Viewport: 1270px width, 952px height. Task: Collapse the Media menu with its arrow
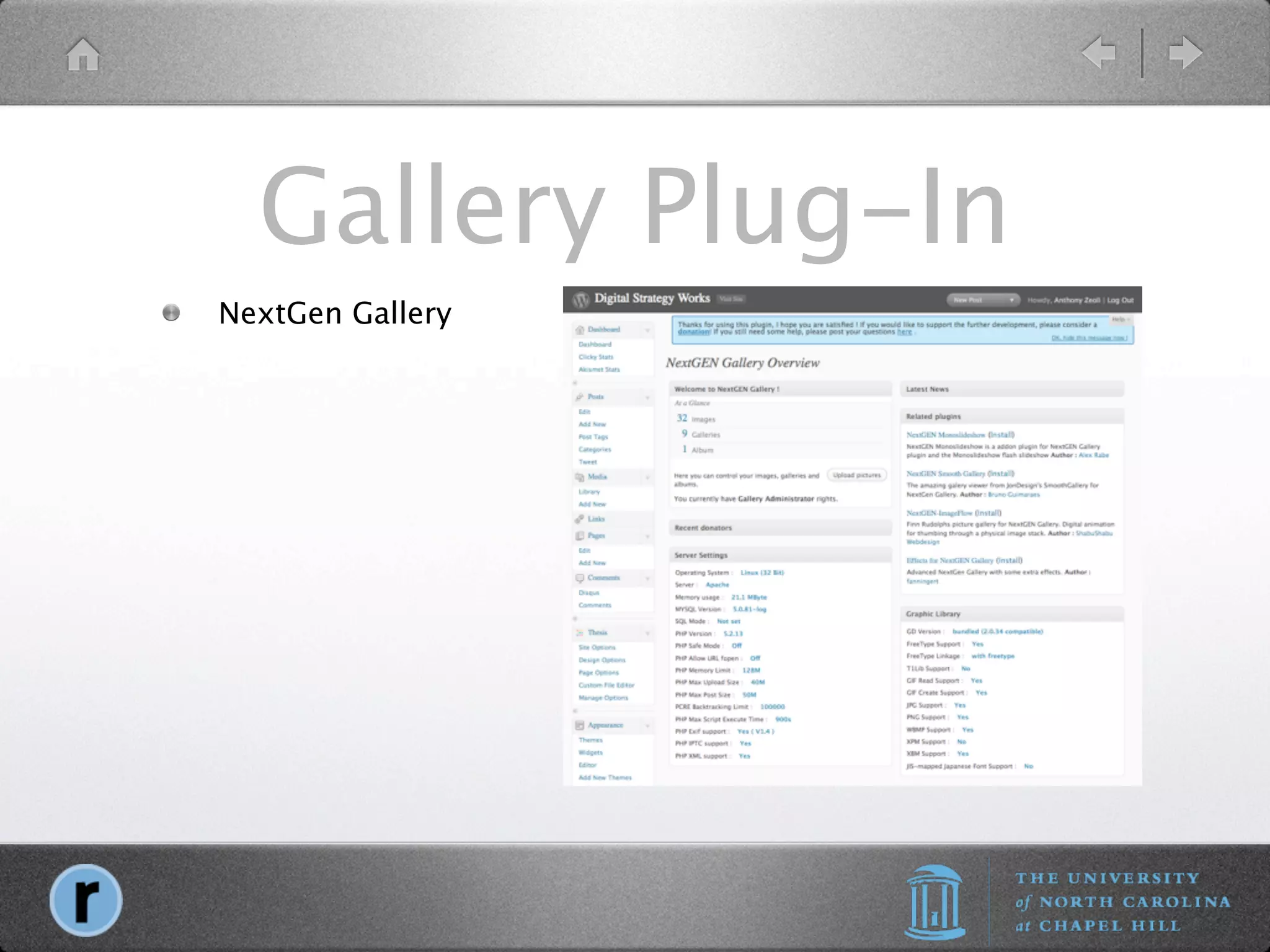click(647, 477)
